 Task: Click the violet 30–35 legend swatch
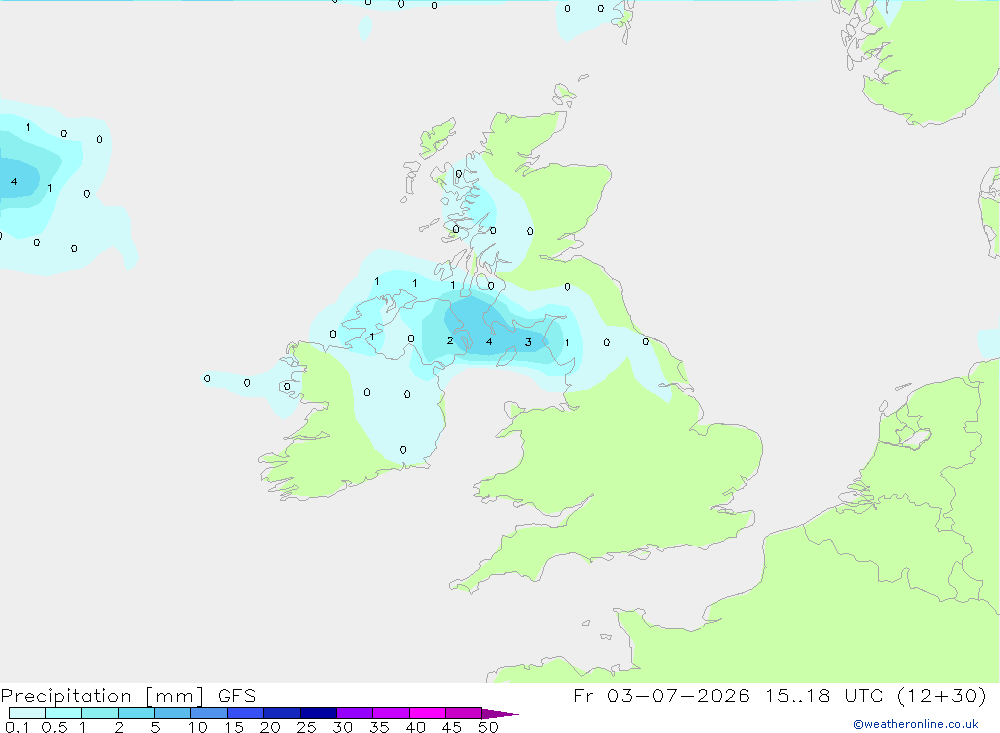coord(355,713)
